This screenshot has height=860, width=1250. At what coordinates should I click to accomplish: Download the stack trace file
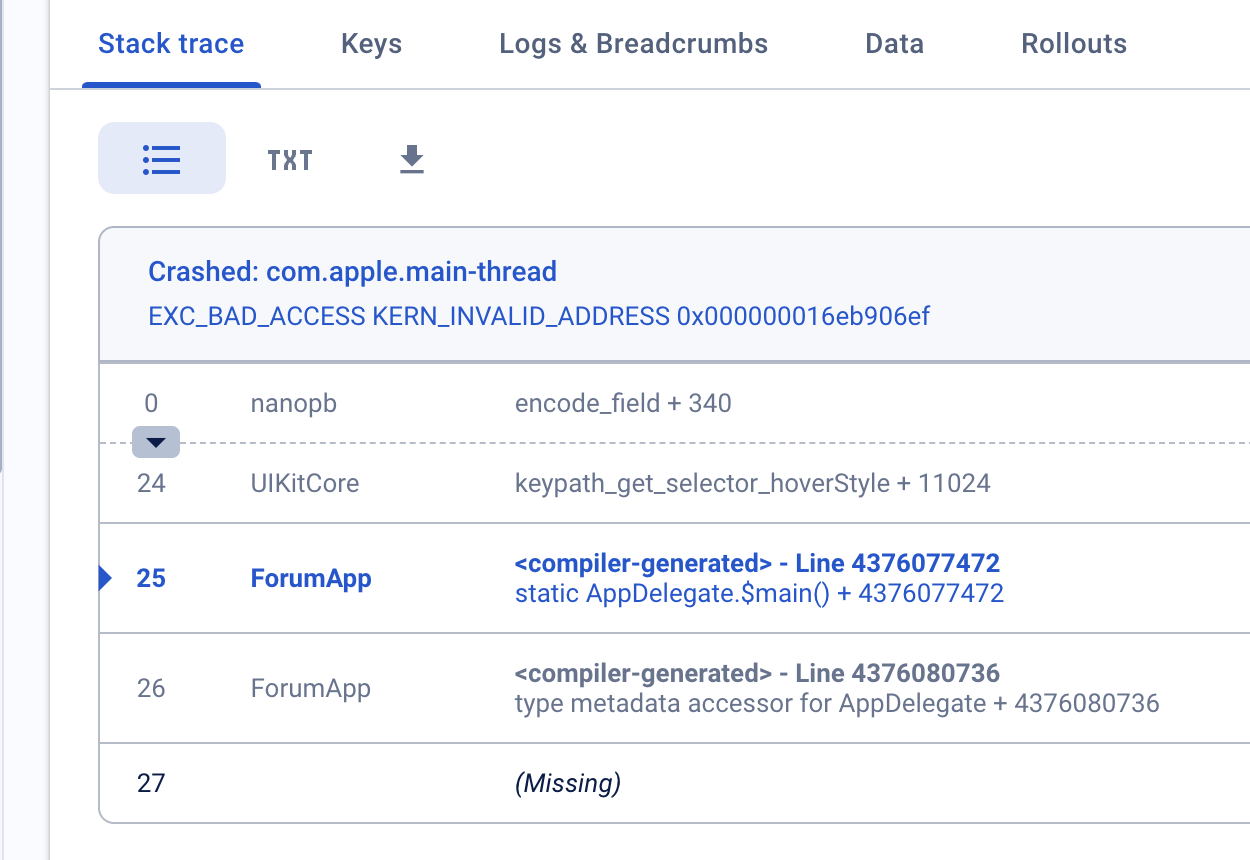pos(412,159)
